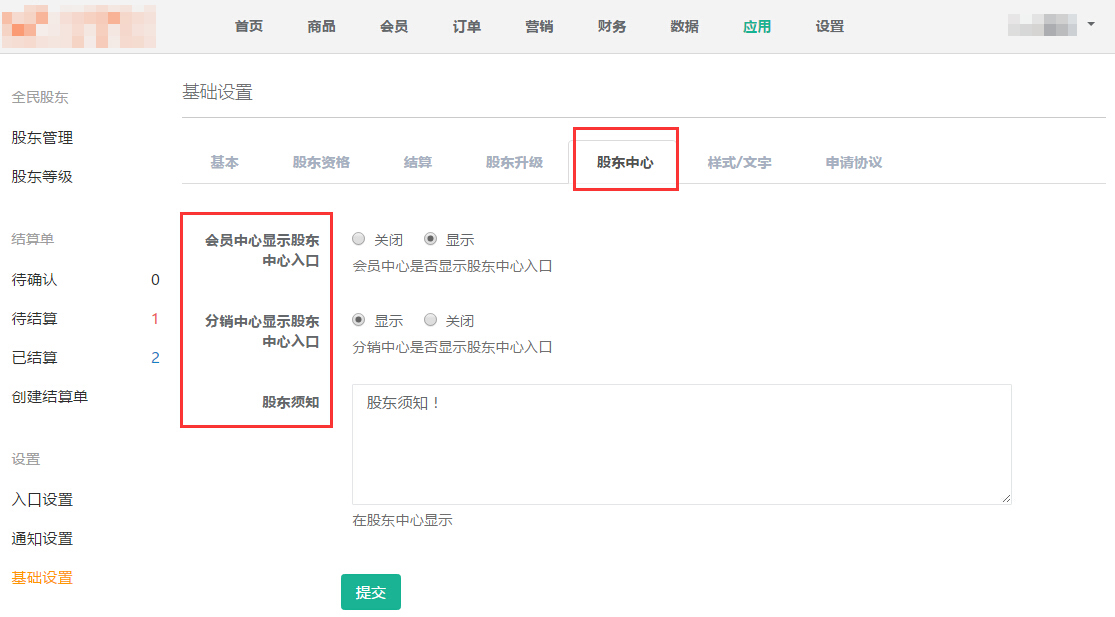The width and height of the screenshot is (1115, 617).
Task: Select 关闭 for 分销中心显示股东中心入口
Action: (x=431, y=321)
